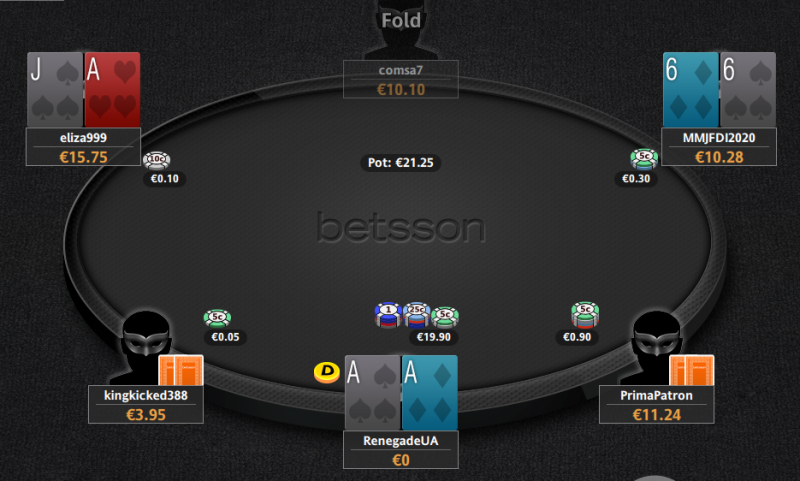
Task: Click the 10c chip near eliza999
Action: (157, 160)
